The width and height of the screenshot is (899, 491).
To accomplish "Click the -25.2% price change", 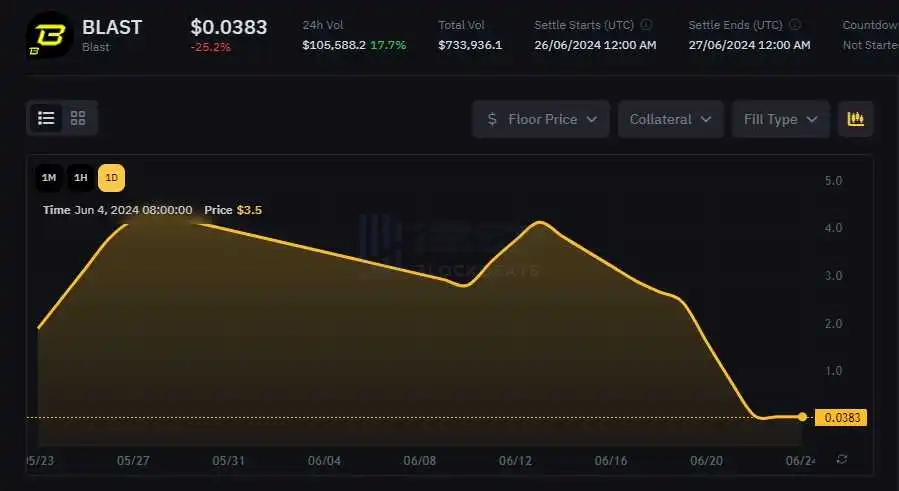I will click(x=210, y=47).
